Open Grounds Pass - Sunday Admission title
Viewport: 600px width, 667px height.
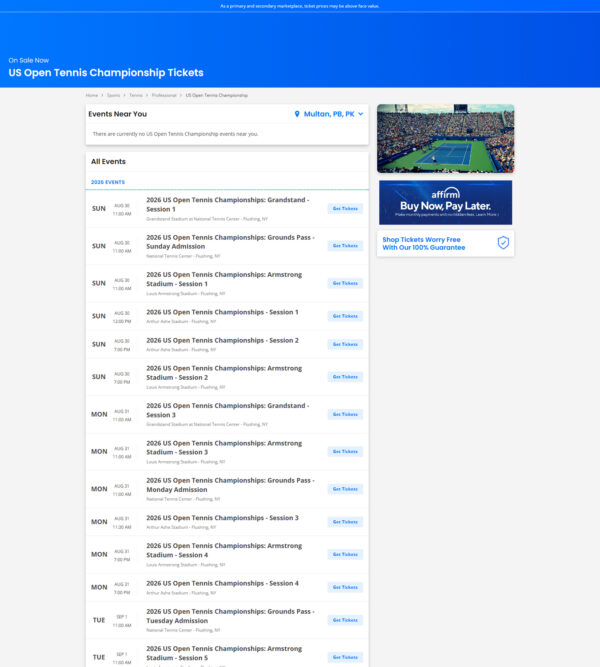tap(230, 242)
